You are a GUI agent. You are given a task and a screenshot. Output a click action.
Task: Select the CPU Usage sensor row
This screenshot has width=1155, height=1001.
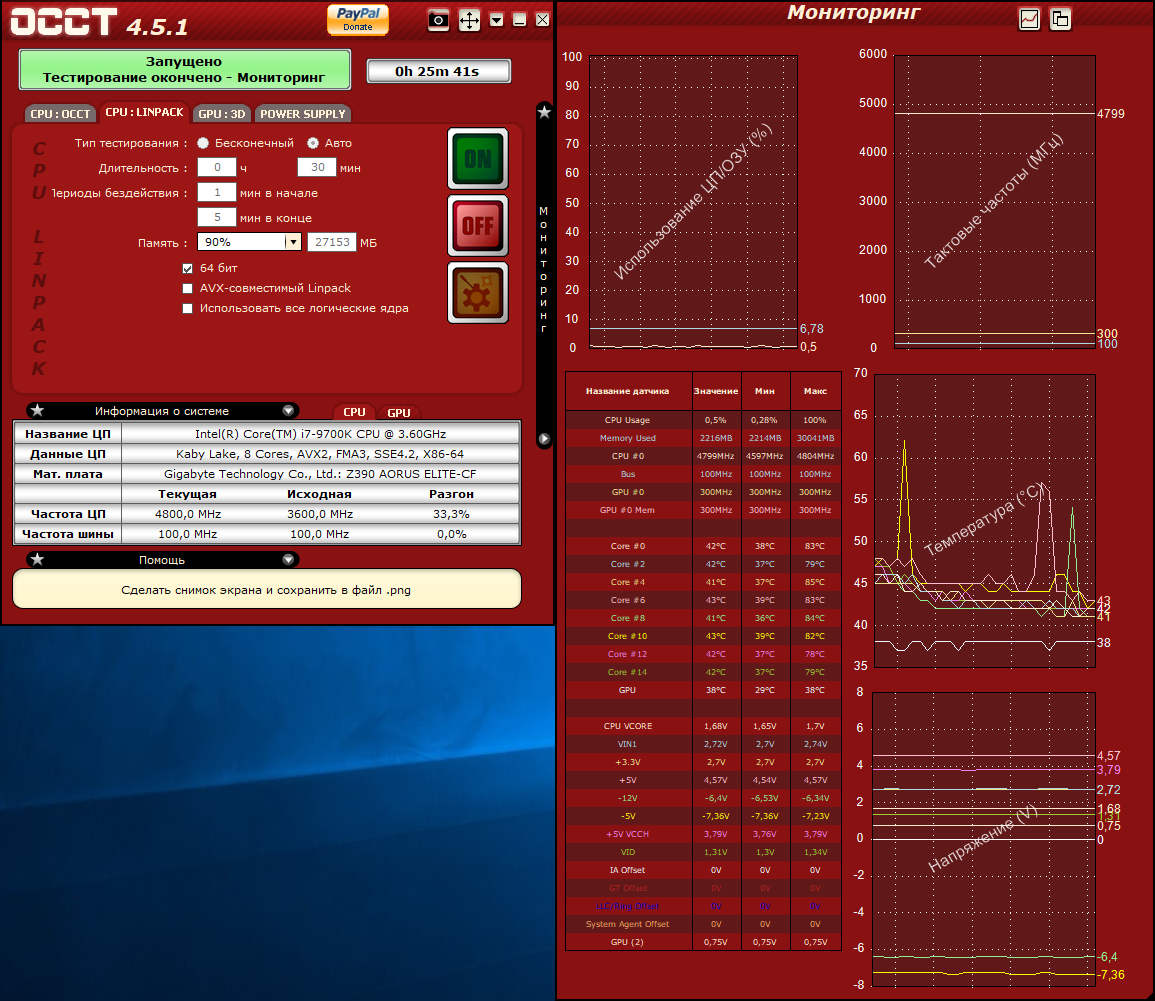point(703,420)
